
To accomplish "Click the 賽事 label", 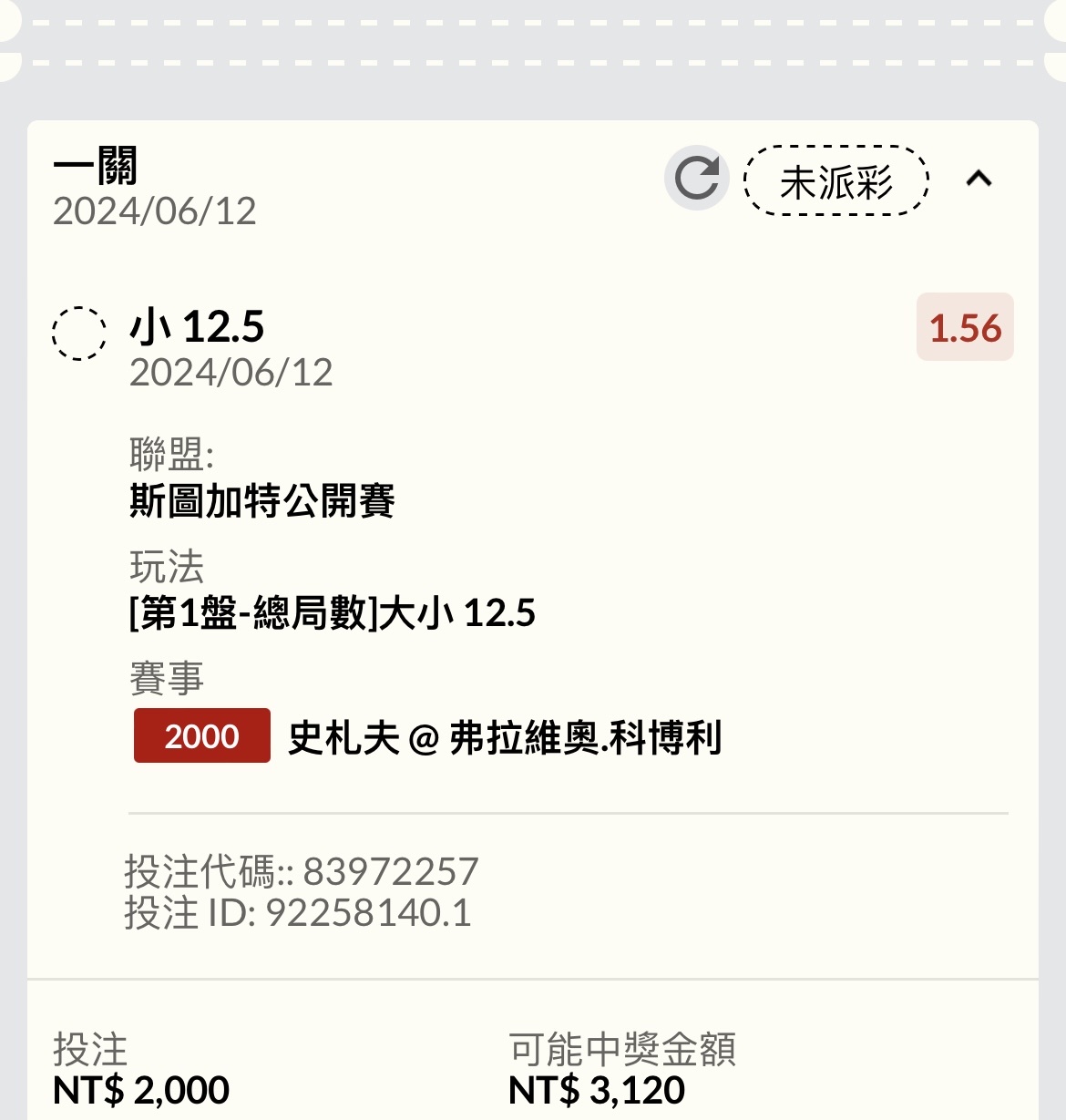I will point(167,679).
